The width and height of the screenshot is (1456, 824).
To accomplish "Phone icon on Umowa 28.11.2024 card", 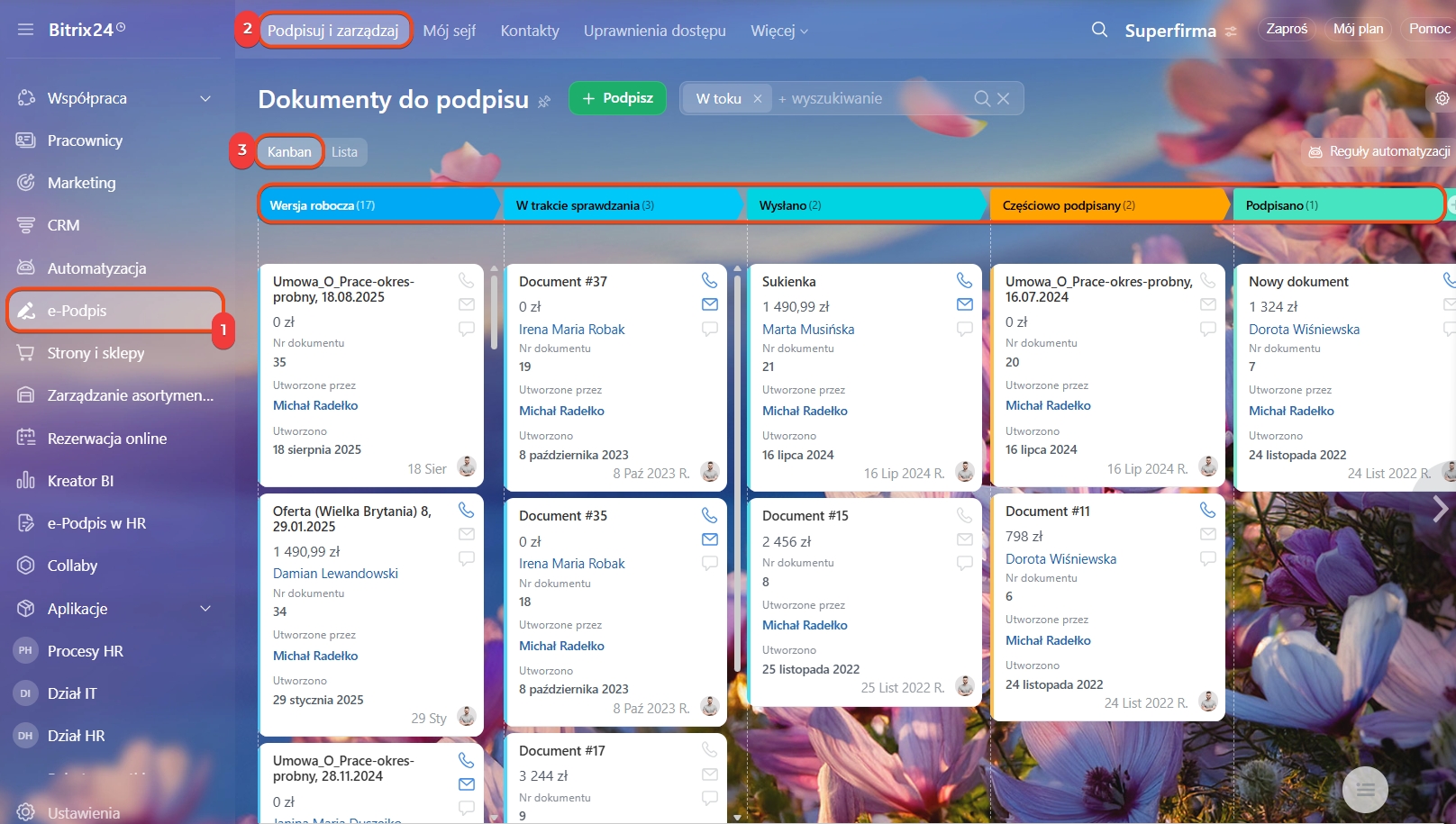I will coord(467,760).
